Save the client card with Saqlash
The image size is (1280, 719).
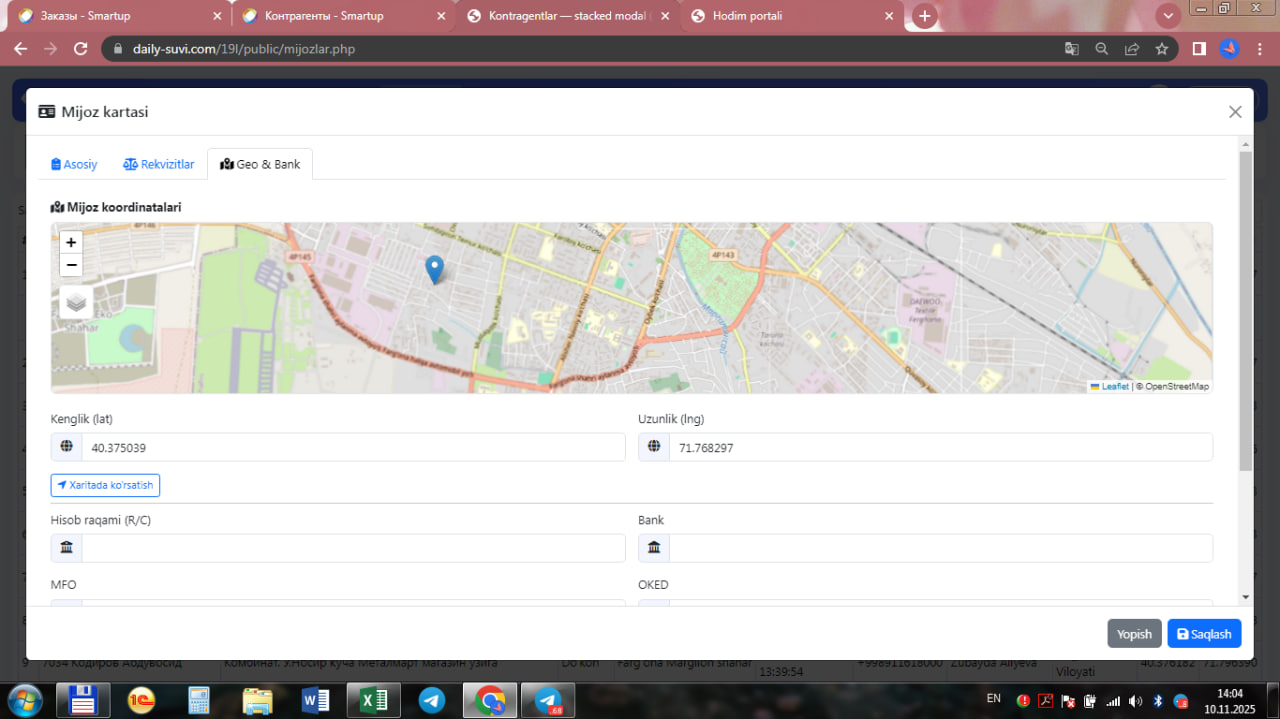click(1204, 634)
